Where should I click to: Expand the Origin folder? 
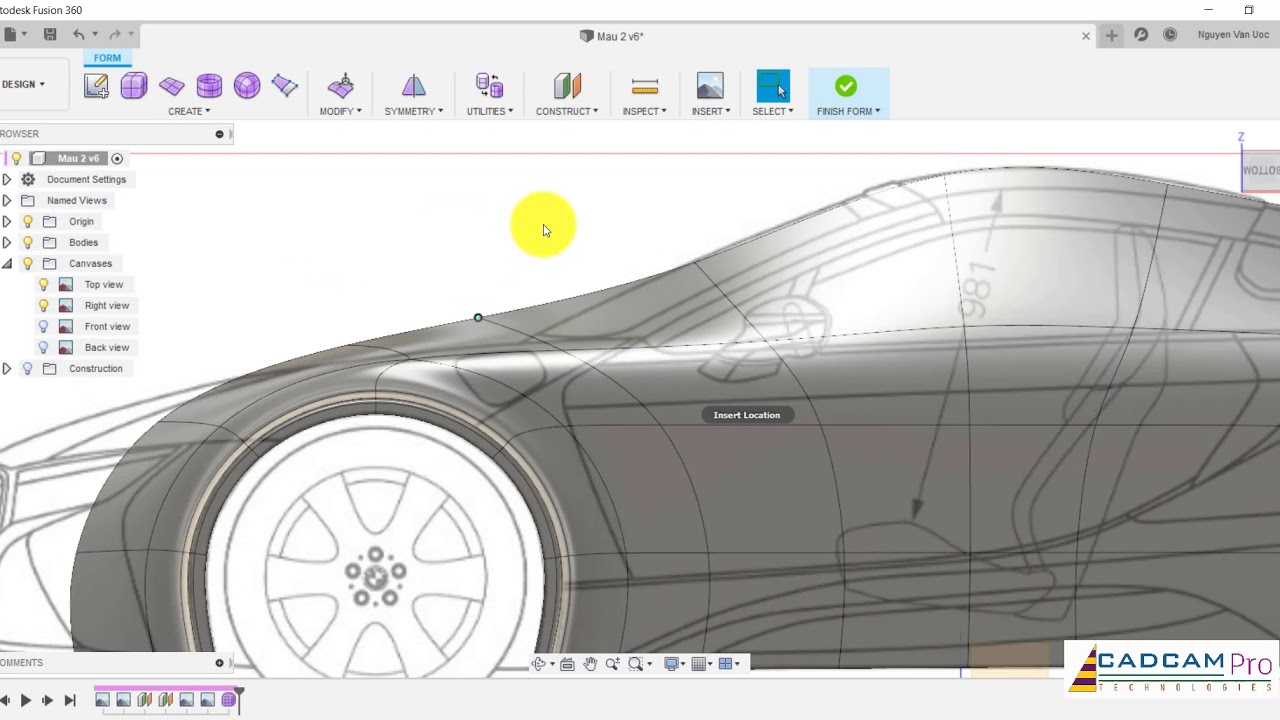coord(7,221)
